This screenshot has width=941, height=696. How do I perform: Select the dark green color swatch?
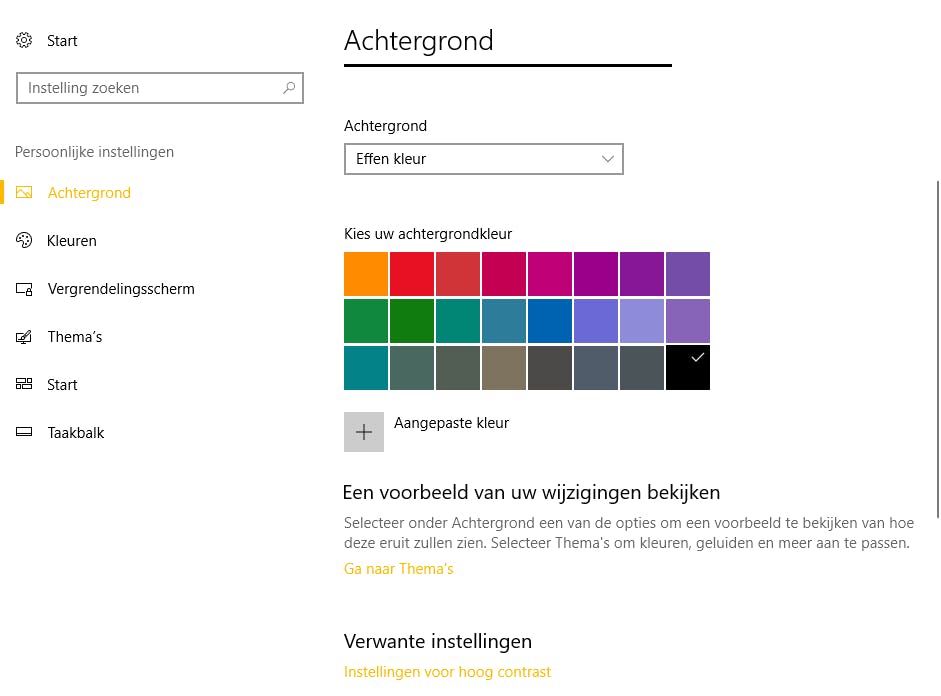tap(412, 321)
